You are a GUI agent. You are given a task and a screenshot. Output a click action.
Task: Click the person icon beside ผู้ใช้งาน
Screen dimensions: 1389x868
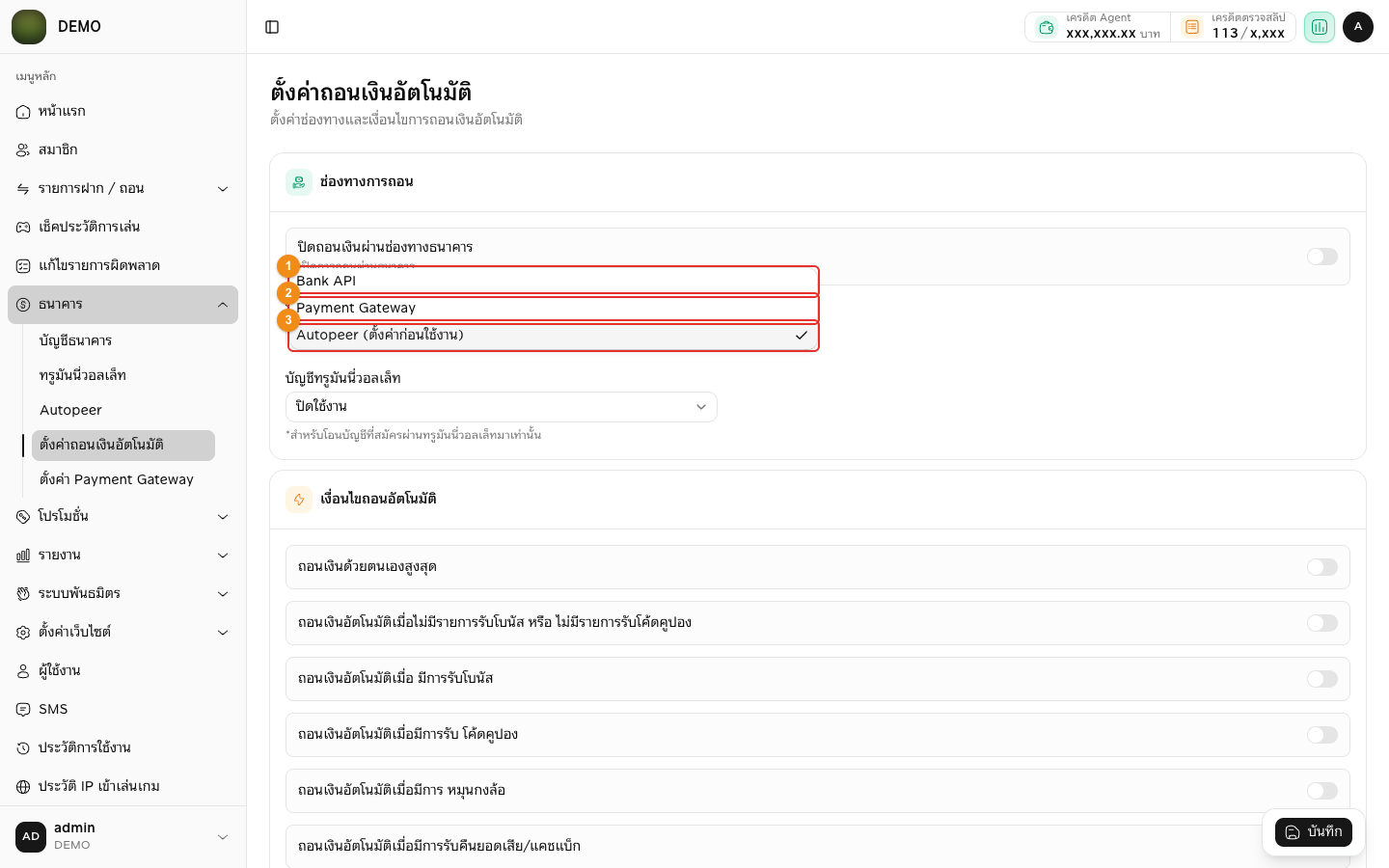23,671
